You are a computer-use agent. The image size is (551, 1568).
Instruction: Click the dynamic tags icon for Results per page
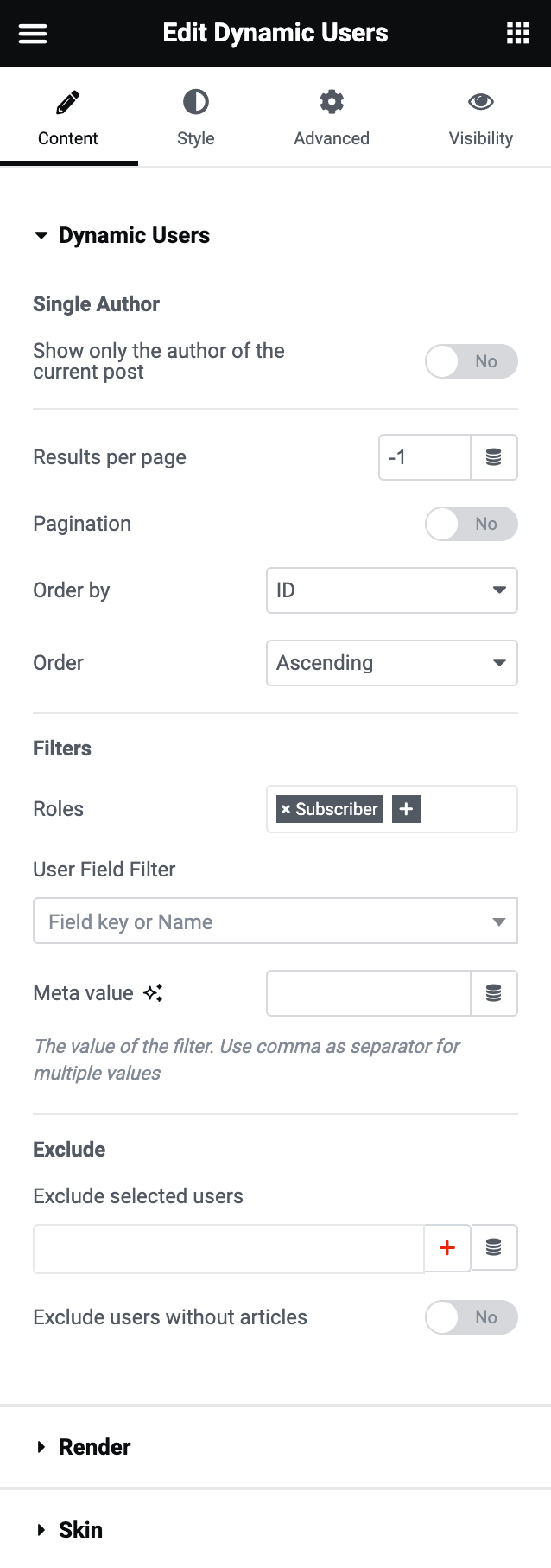click(x=494, y=457)
